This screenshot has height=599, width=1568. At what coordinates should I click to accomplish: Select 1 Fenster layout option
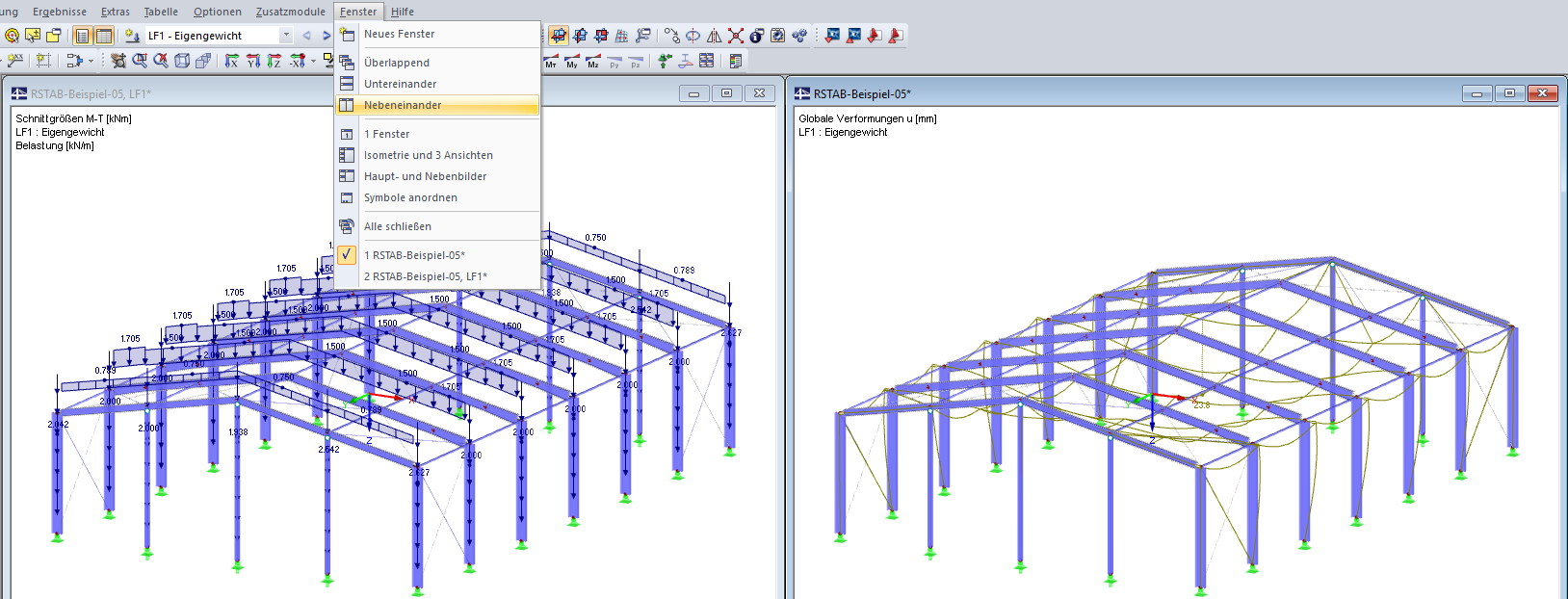[x=437, y=134]
